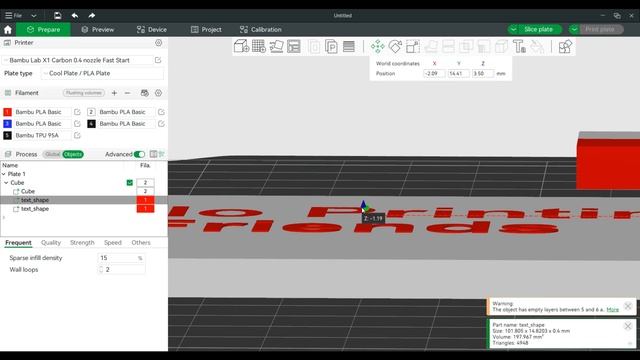Open filament 1 Bambu PLA Basic dropdown
This screenshot has height=360, width=640.
[42, 112]
